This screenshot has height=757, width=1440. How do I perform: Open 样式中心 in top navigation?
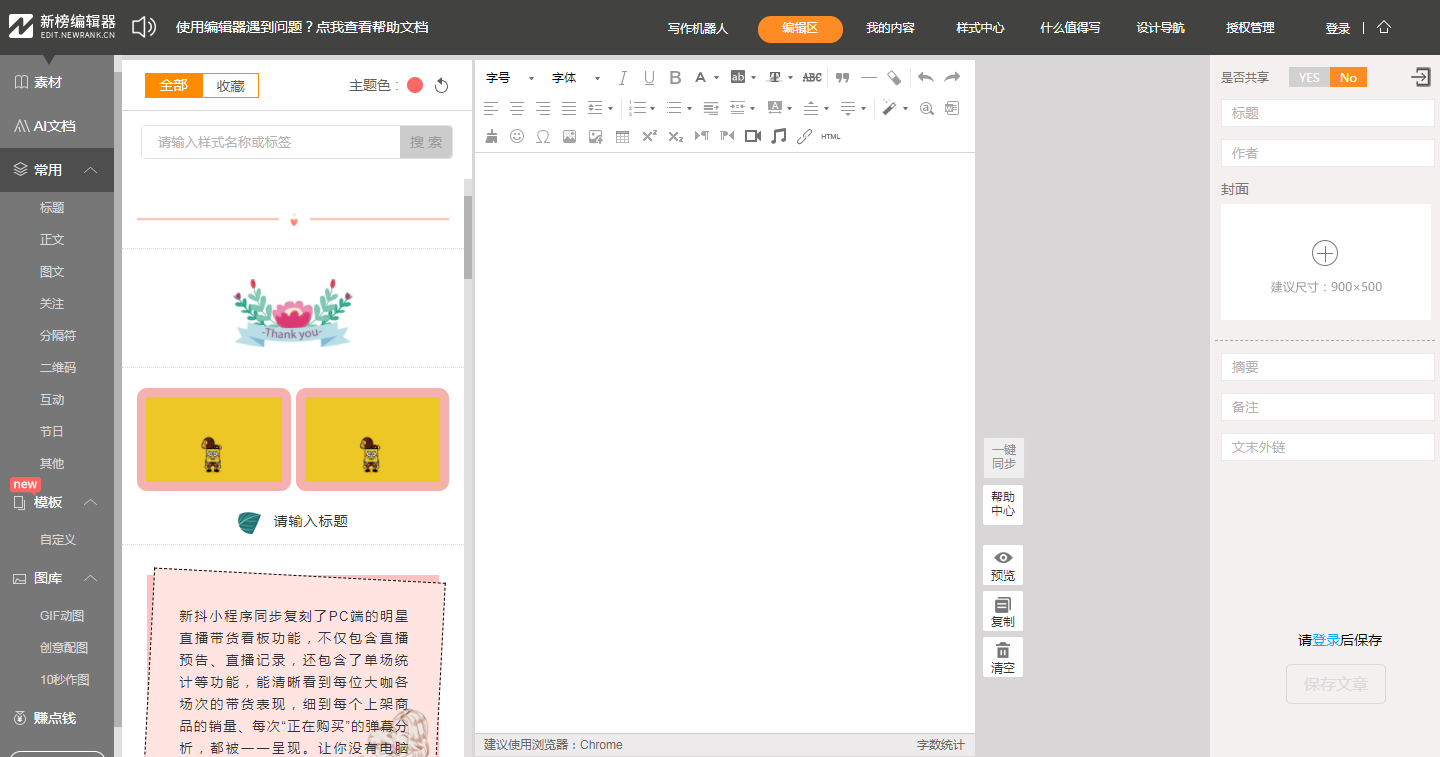[980, 29]
